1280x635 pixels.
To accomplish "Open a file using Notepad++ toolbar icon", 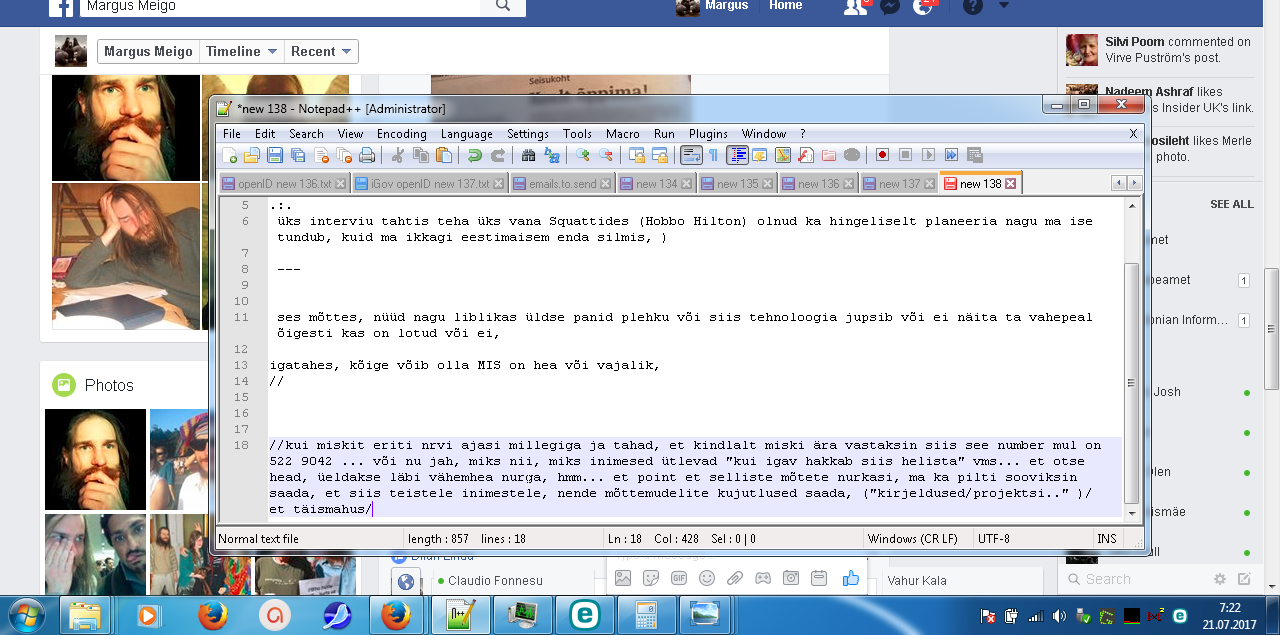I will click(x=252, y=155).
